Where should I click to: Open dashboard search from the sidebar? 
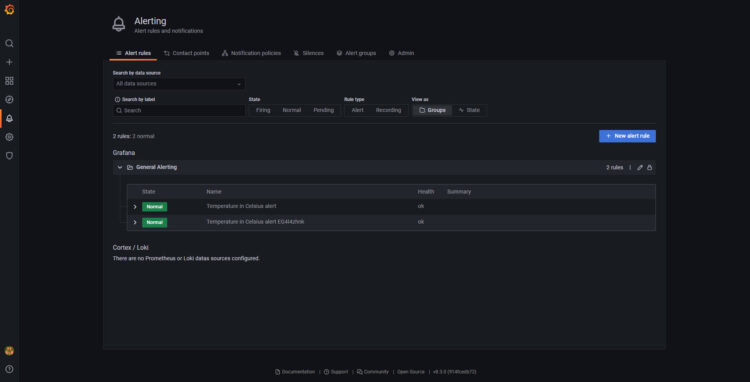pyautogui.click(x=9, y=44)
